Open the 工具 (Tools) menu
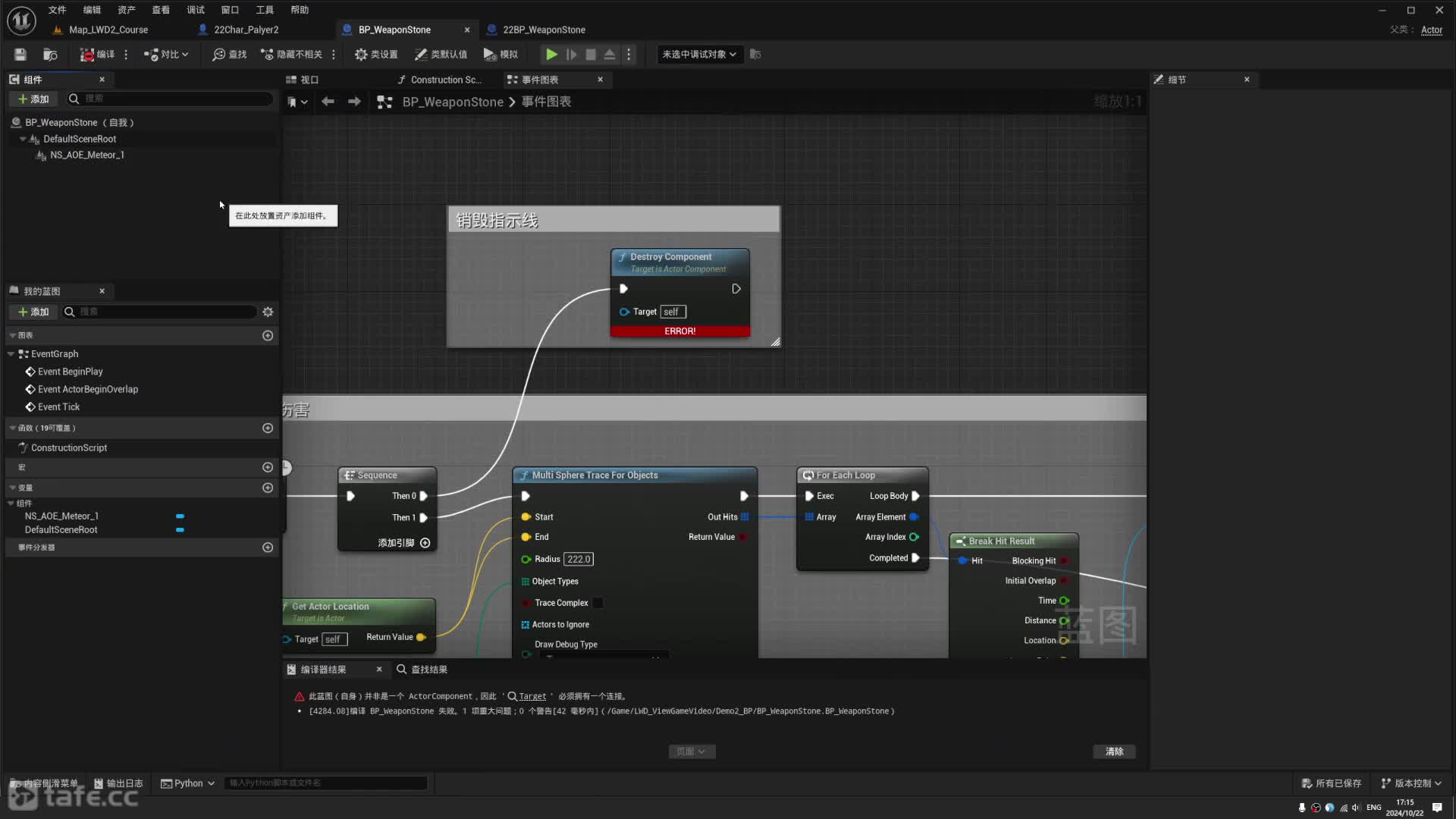This screenshot has height=819, width=1456. click(x=265, y=10)
